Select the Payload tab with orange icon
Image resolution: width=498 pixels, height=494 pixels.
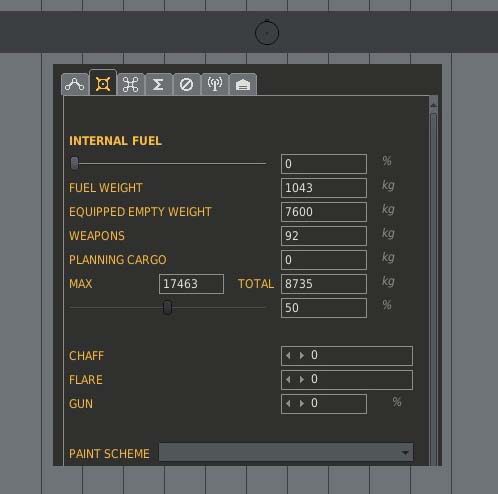point(103,83)
